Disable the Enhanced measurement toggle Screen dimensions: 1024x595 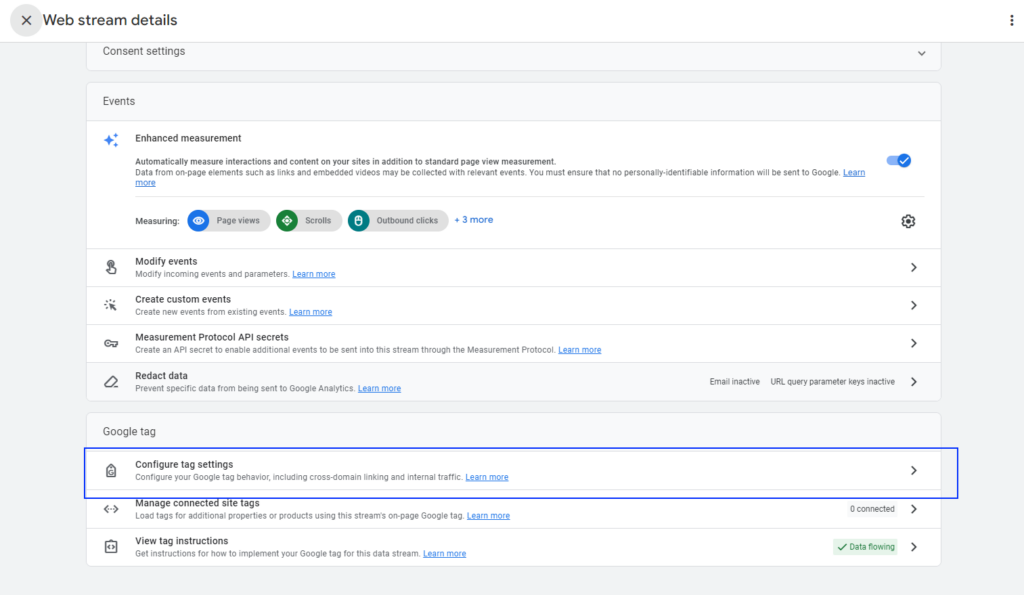coord(898,160)
